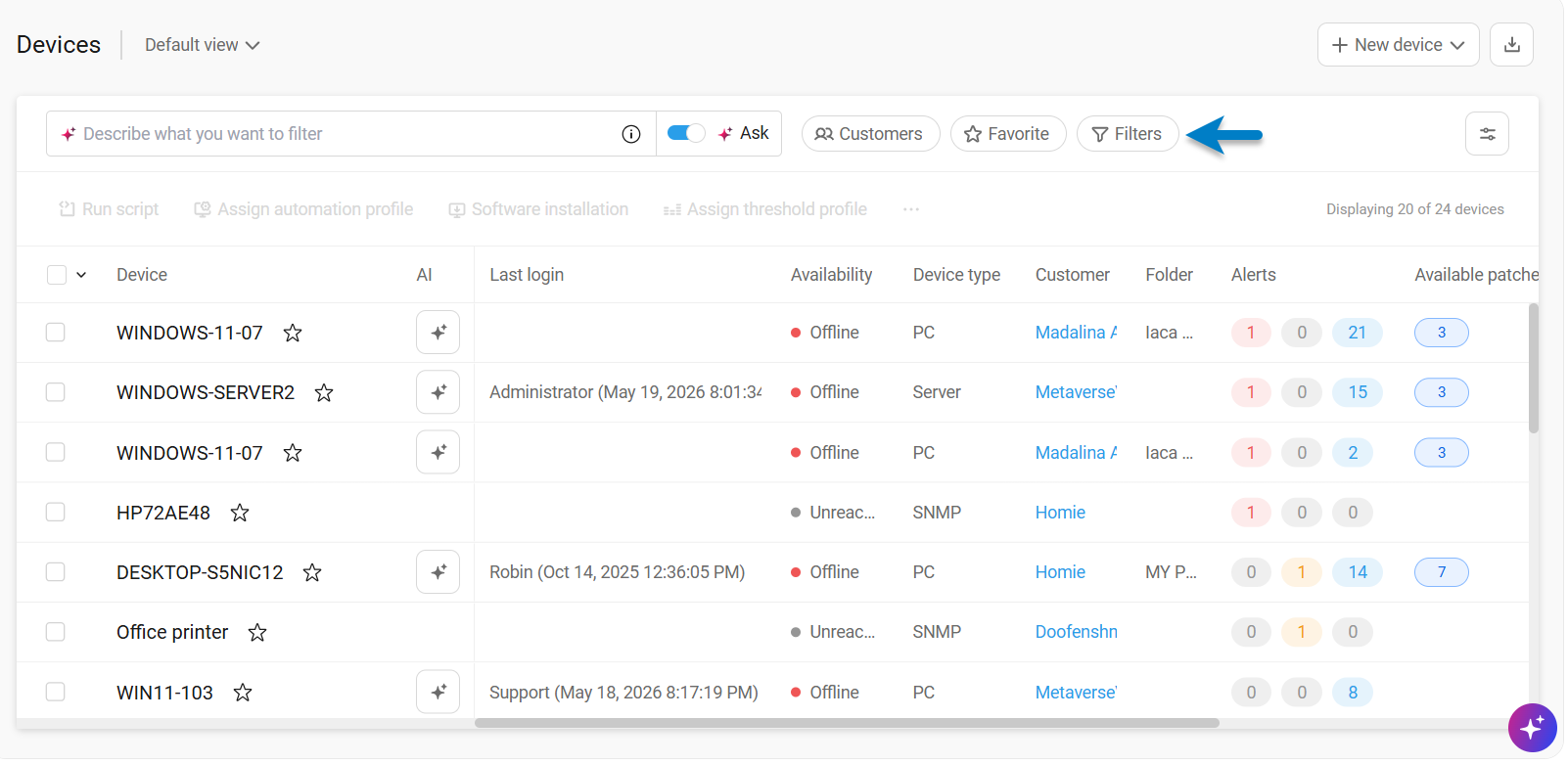Open the New device dropdown
This screenshot has height=764, width=1568.
(1398, 45)
